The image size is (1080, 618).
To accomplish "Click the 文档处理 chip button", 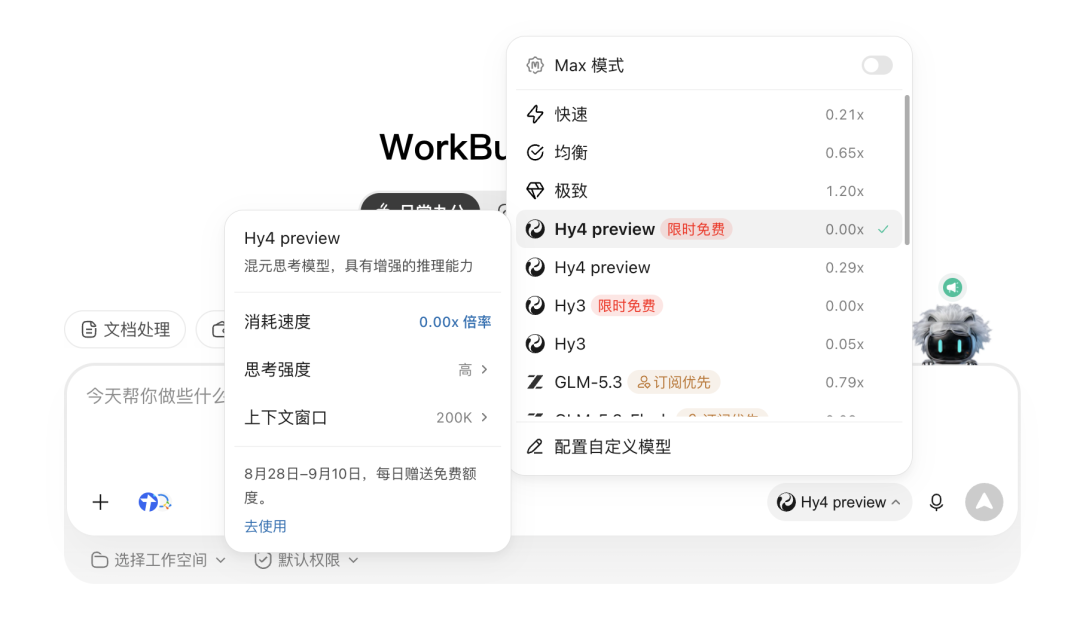I will pos(125,329).
